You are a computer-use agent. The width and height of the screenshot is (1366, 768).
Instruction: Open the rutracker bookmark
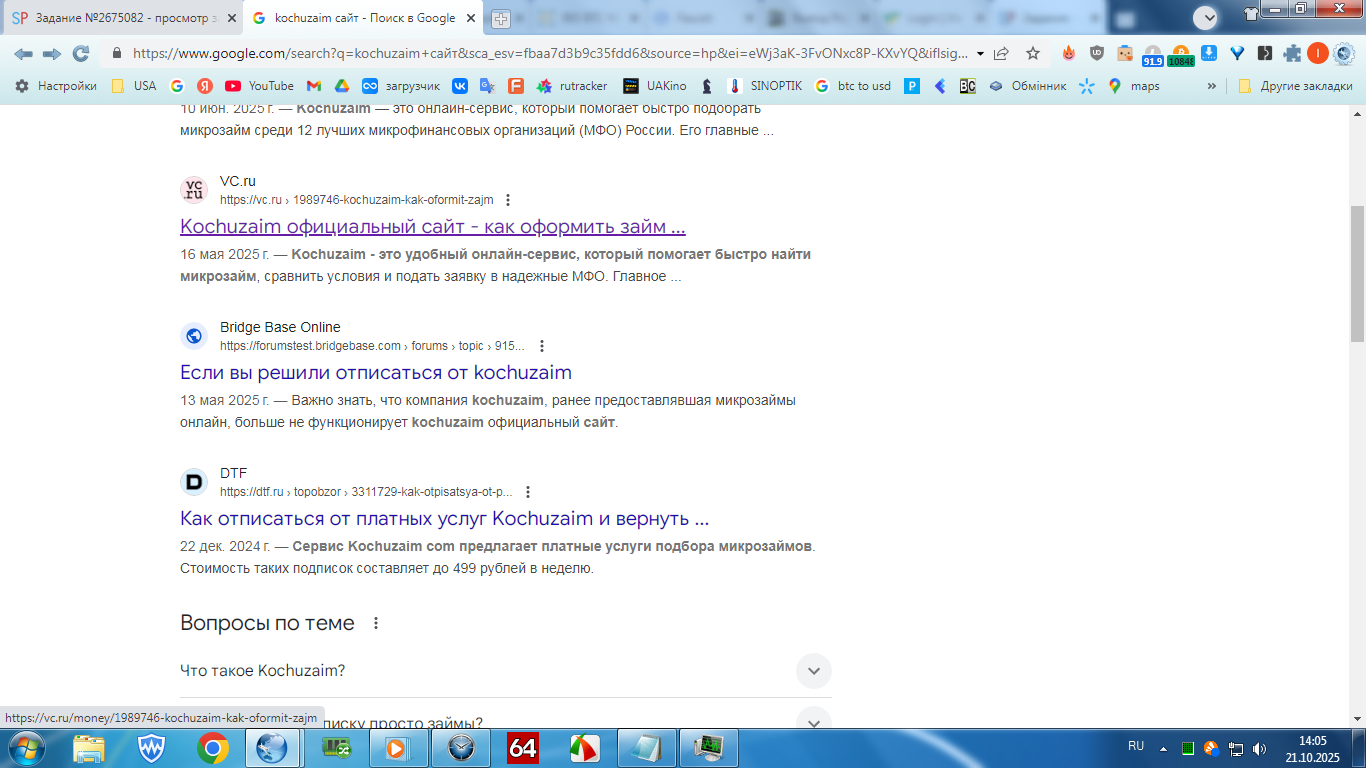572,86
